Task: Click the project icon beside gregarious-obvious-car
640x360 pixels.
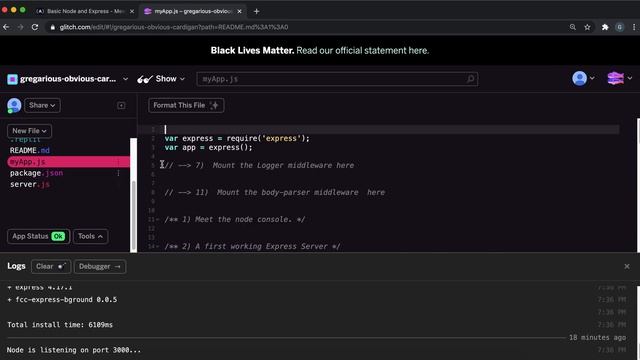Action: (x=12, y=79)
